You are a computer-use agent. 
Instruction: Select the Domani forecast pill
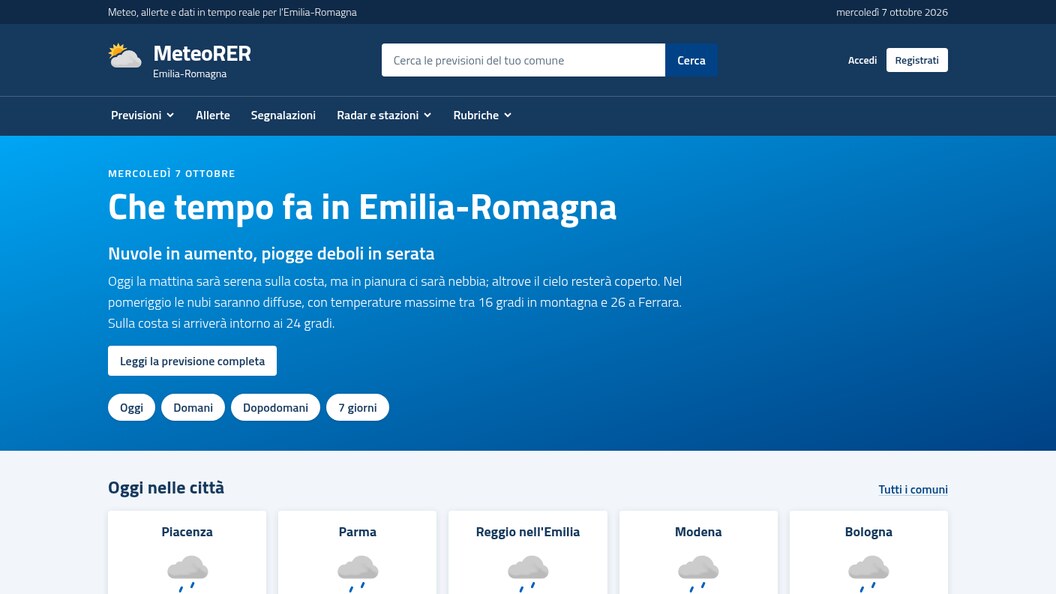tap(193, 407)
